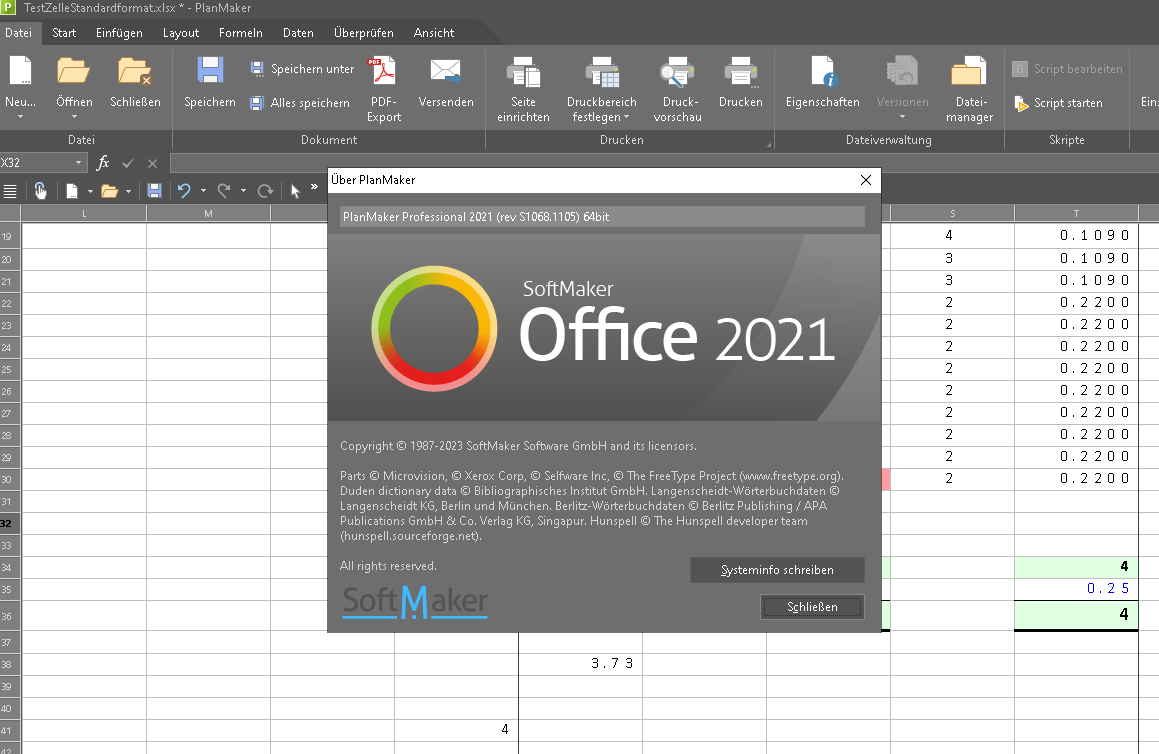Image resolution: width=1159 pixels, height=754 pixels.
Task: Expand the undo history dropdown
Action: (x=203, y=191)
